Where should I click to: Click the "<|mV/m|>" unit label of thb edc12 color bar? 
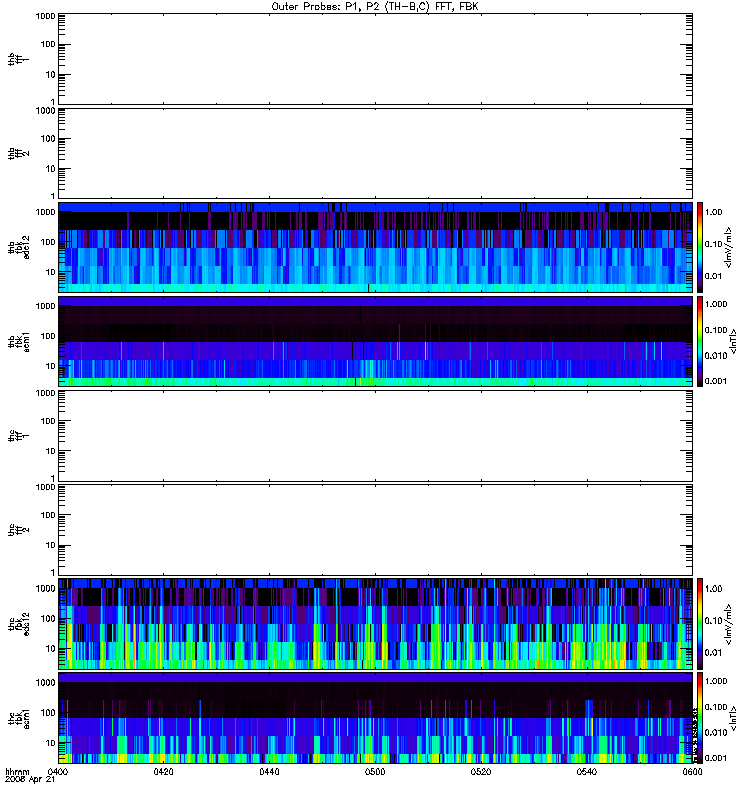729,247
